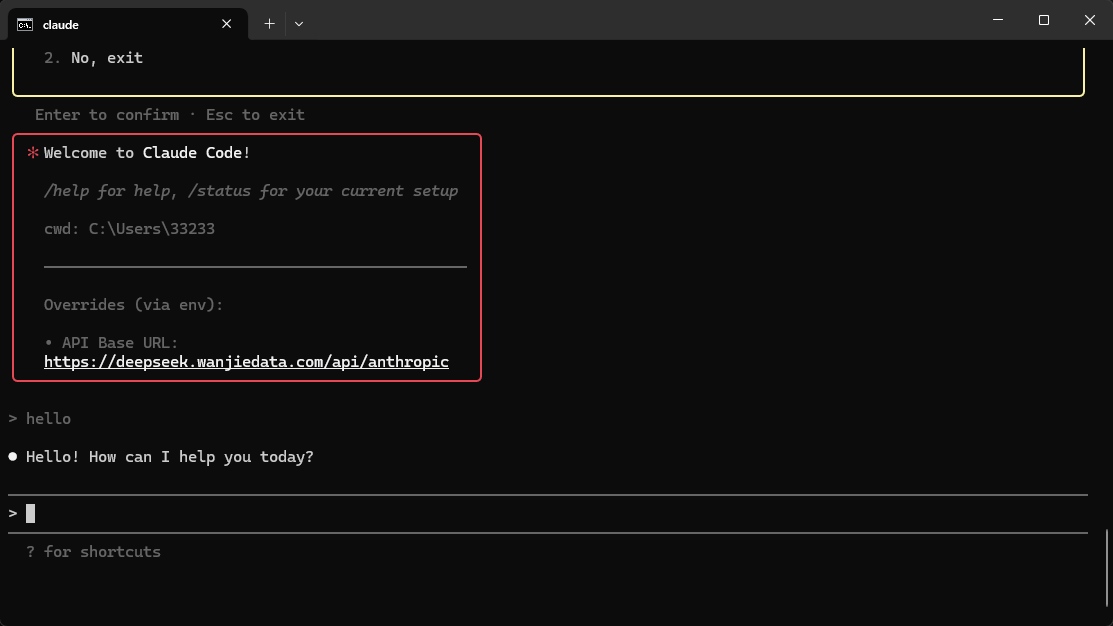
Task: Click the terminal's vertical scrollbar
Action: coord(1106,565)
